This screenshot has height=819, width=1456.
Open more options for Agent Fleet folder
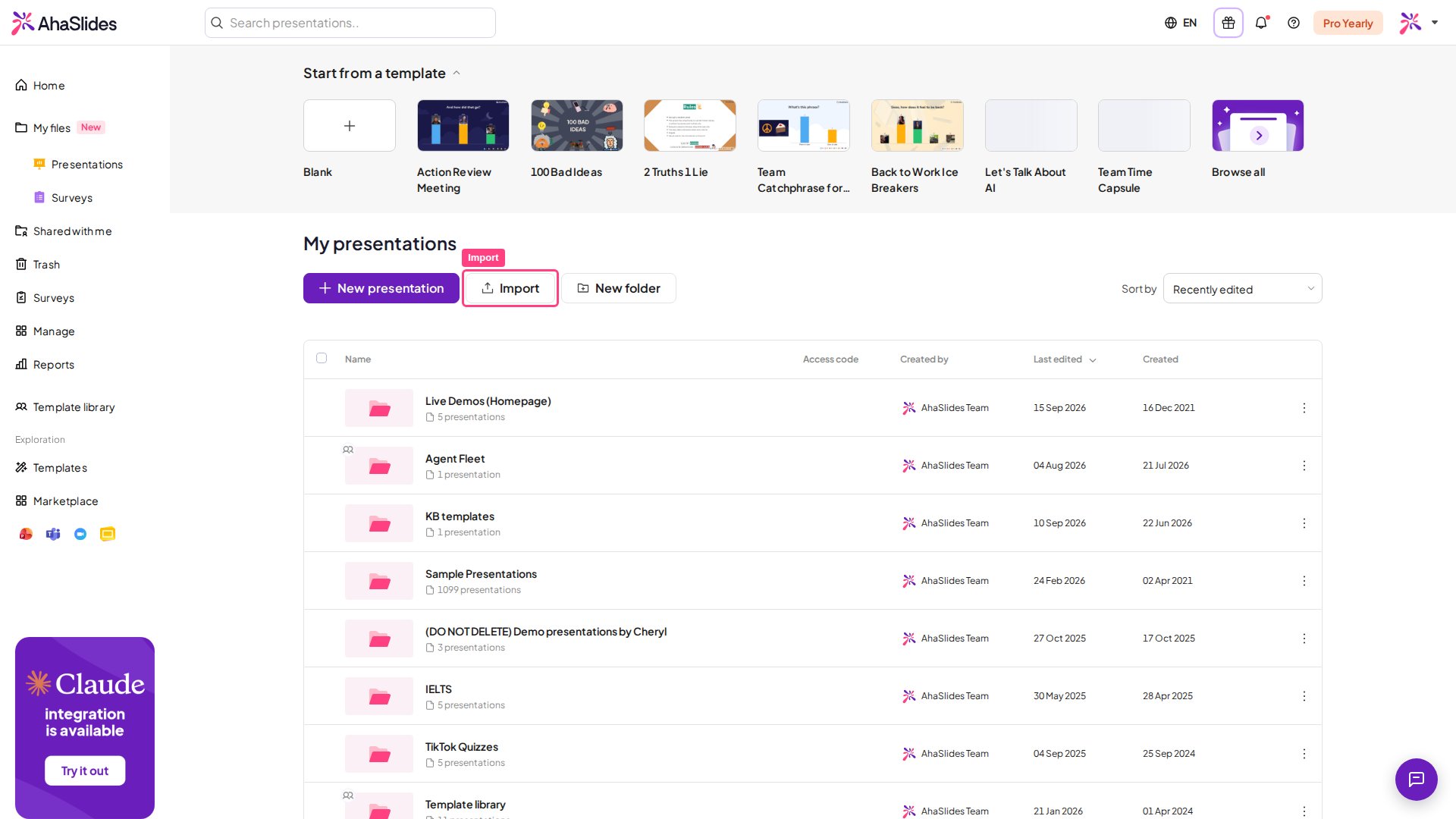point(1304,466)
